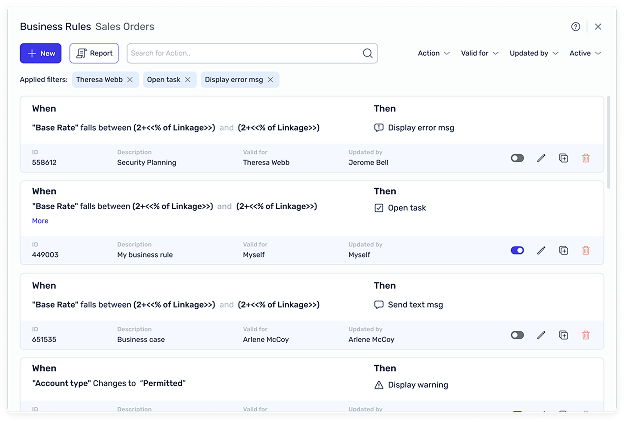Enable the Security Planning rule toggle
The image size is (624, 422).
pyautogui.click(x=517, y=158)
